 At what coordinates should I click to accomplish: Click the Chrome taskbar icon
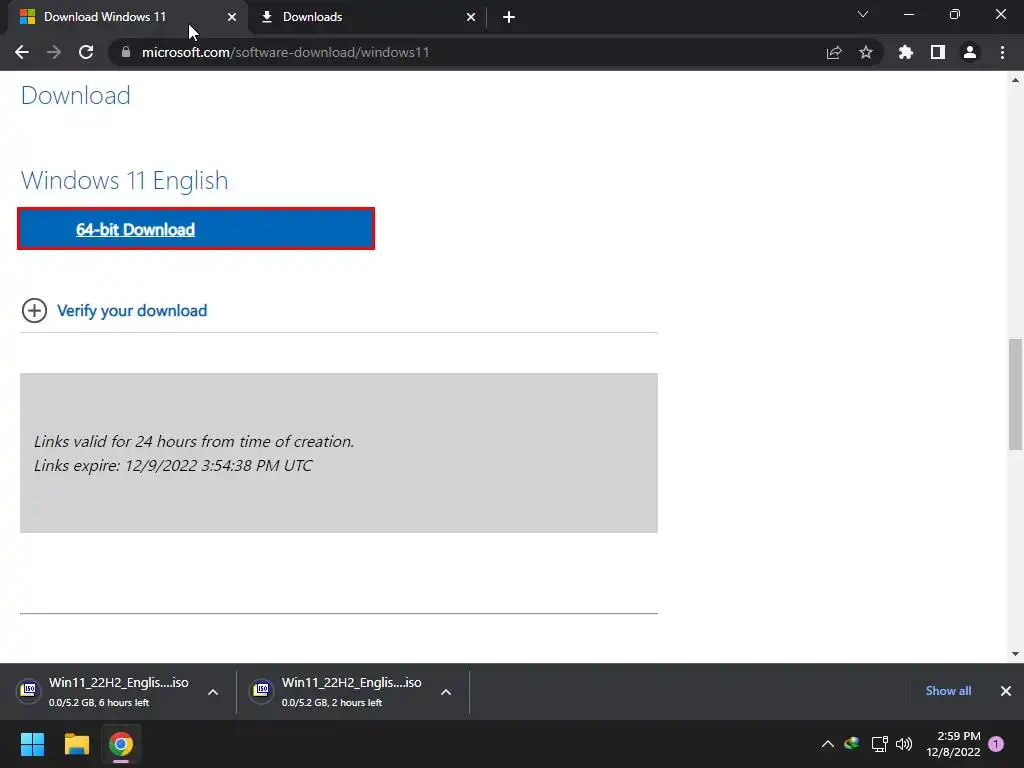(121, 744)
